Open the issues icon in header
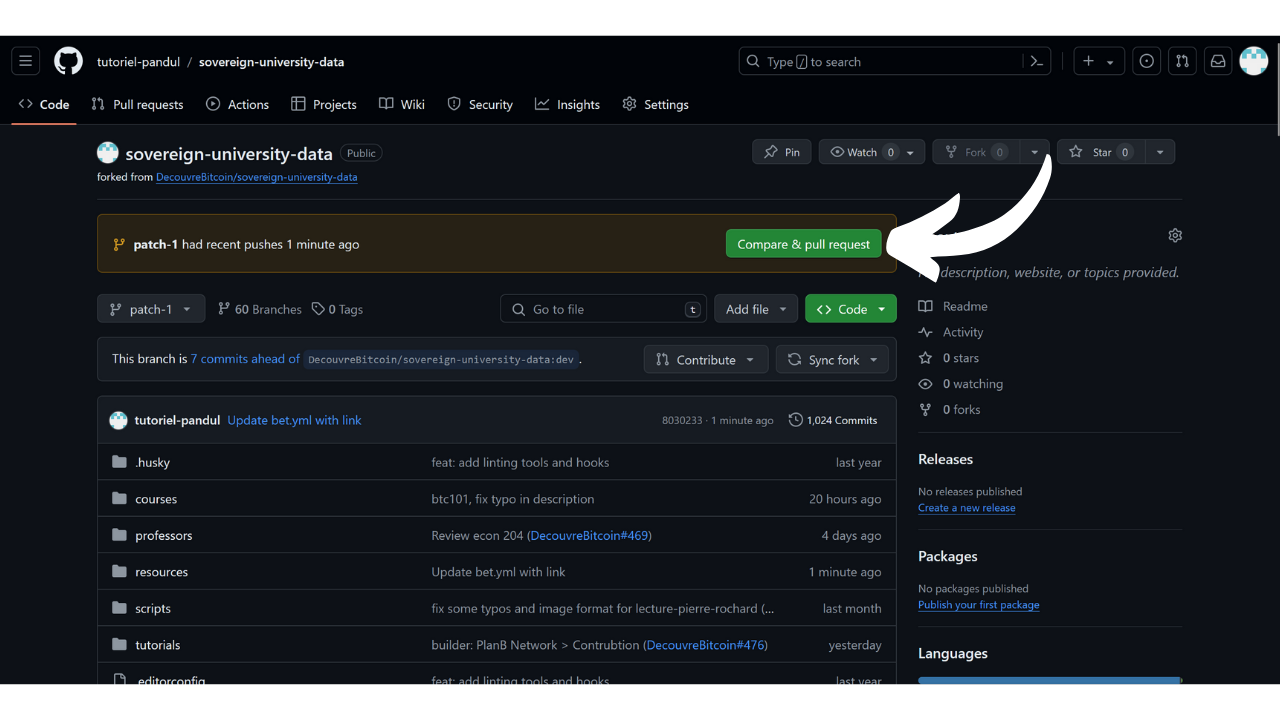This screenshot has height=720, width=1280. pyautogui.click(x=1146, y=61)
